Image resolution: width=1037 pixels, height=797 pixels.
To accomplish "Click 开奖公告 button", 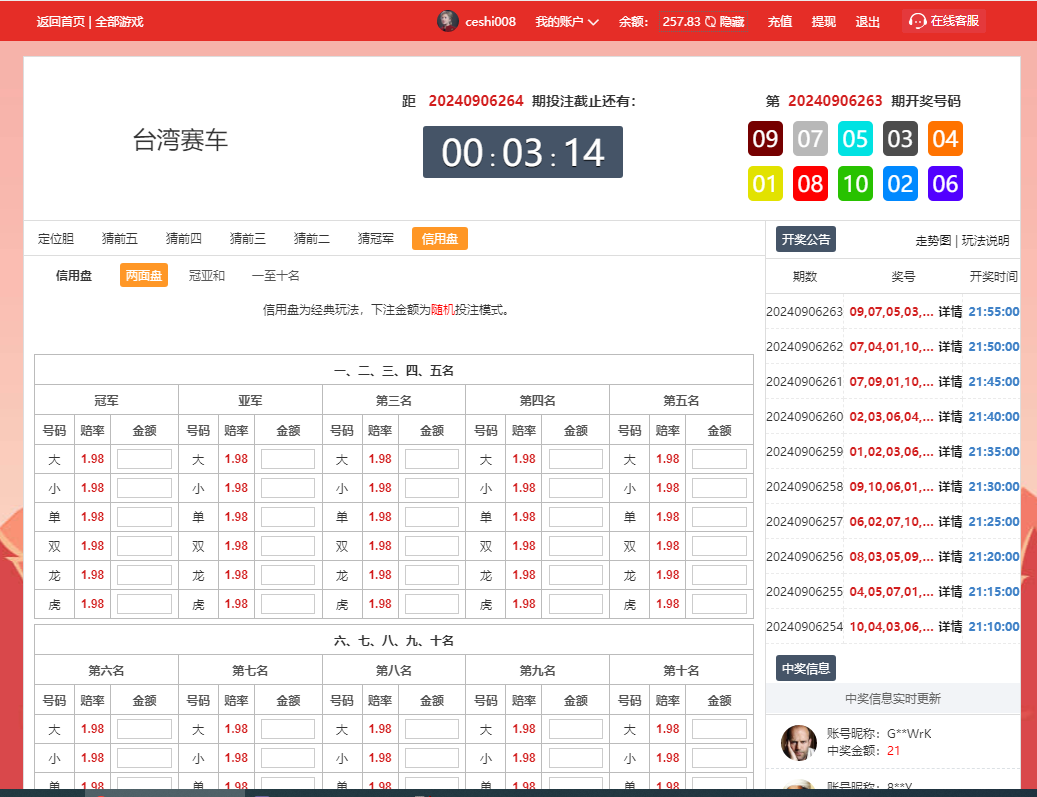I will 806,239.
